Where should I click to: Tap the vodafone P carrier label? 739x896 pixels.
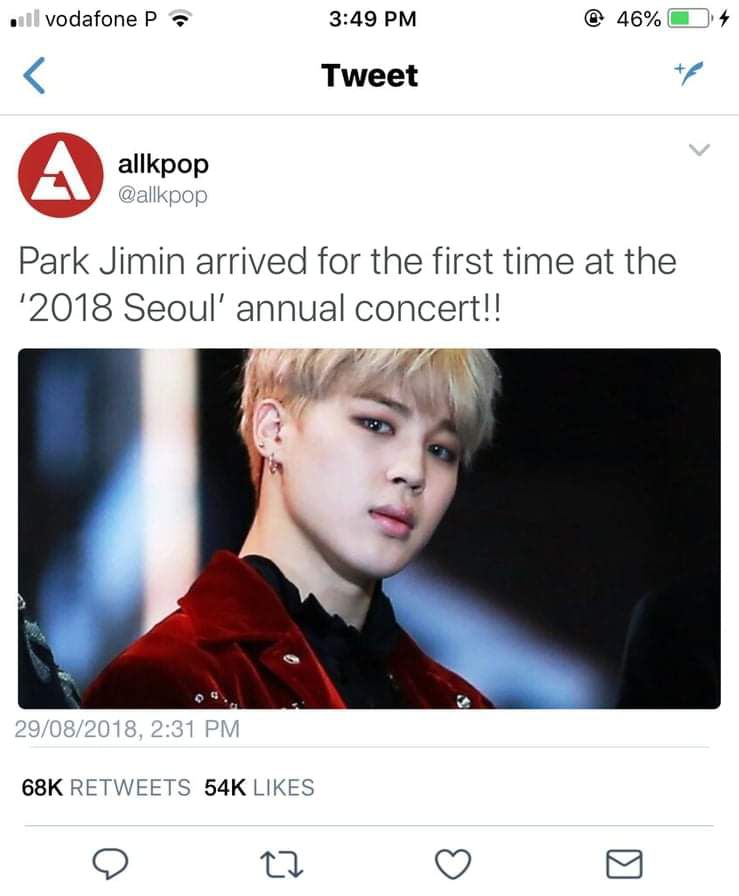pos(101,19)
